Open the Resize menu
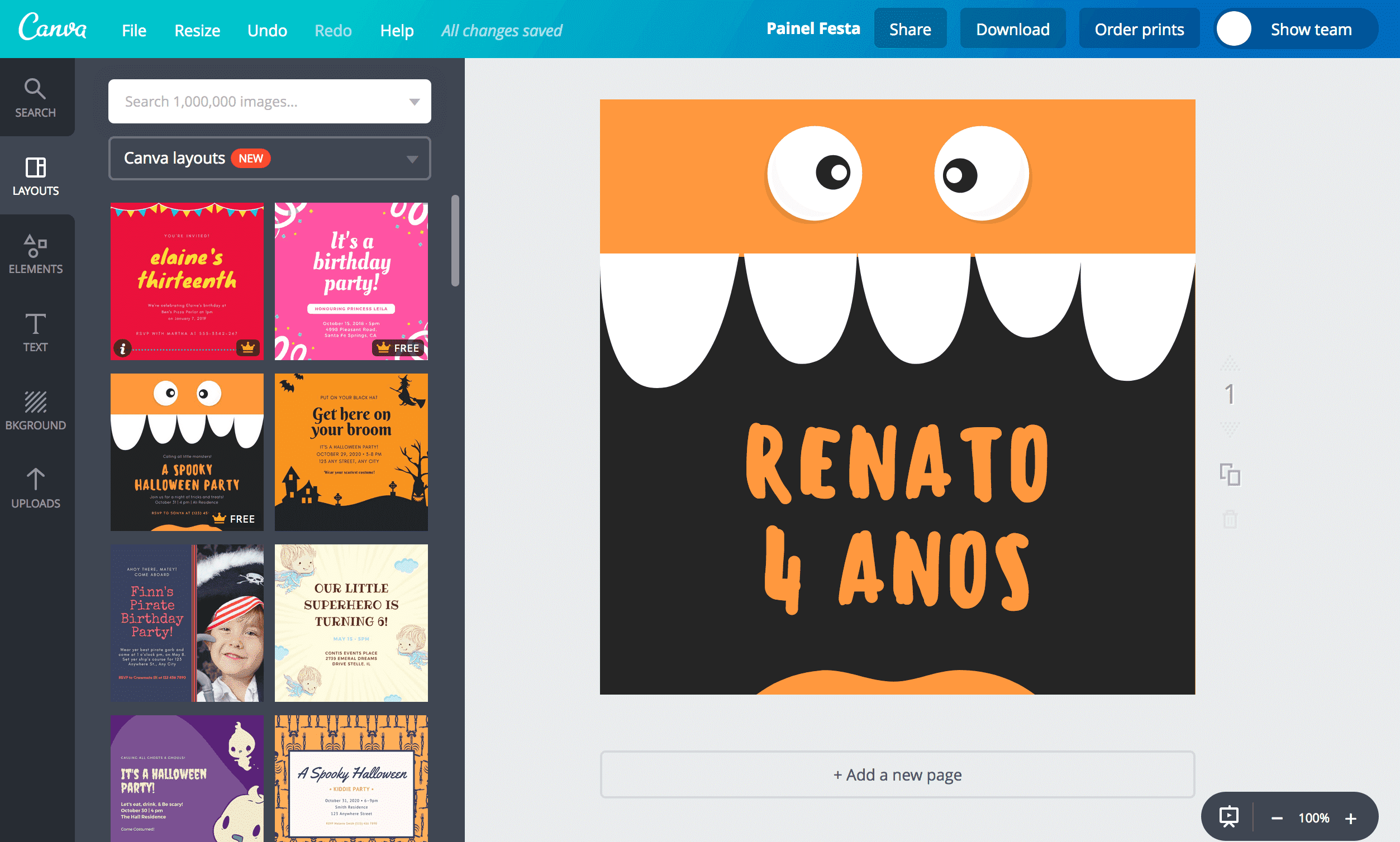Viewport: 1400px width, 842px height. coord(197,30)
